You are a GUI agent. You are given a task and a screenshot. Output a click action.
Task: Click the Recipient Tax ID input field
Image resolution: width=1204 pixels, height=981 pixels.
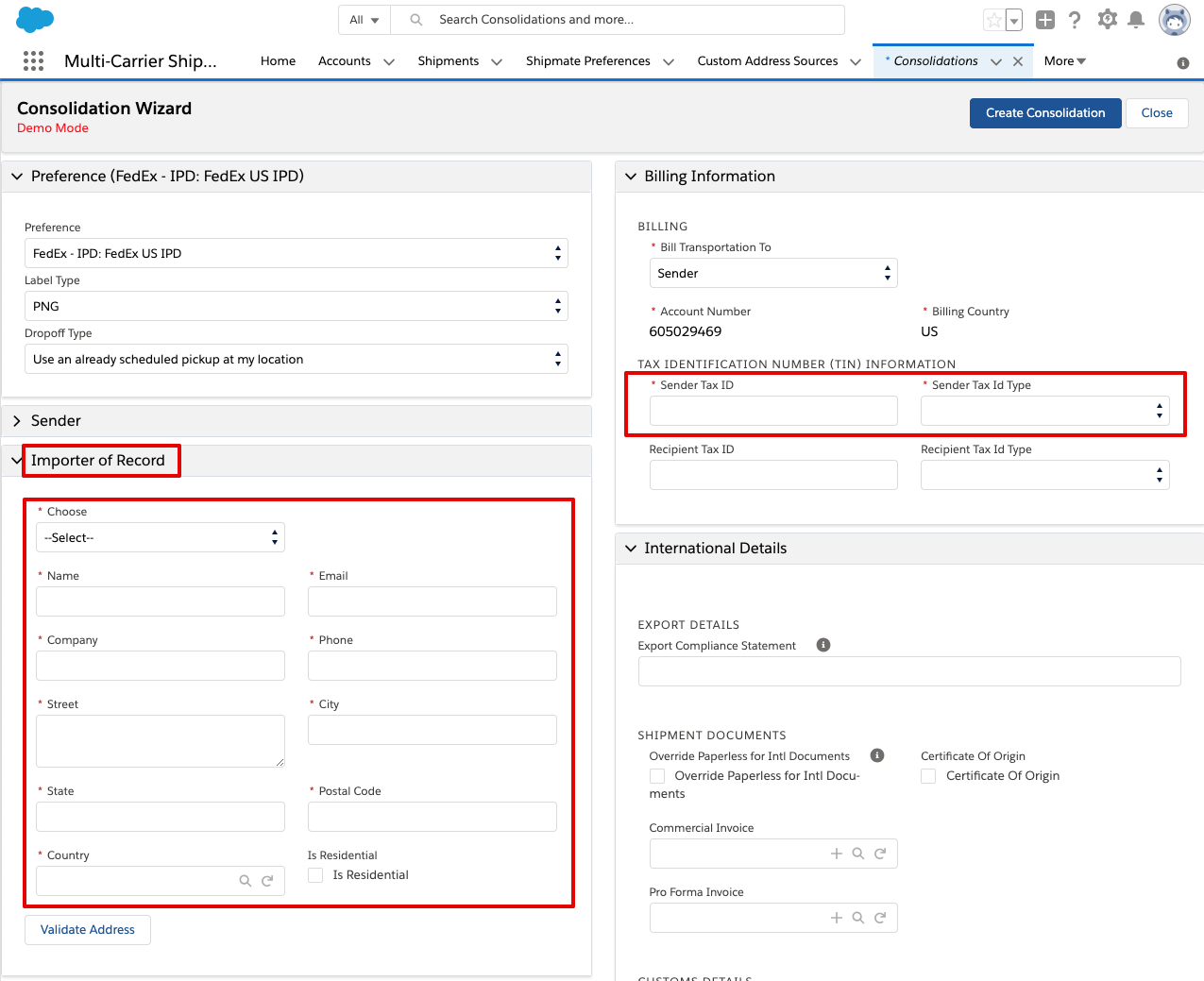[x=773, y=475]
